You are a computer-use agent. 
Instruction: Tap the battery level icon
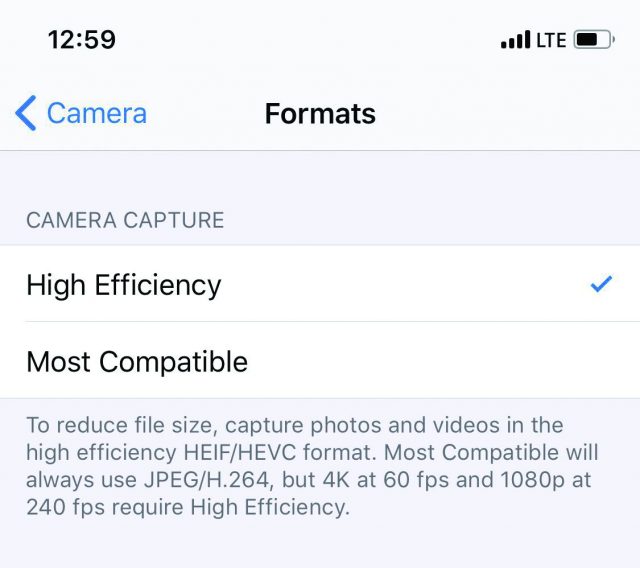coord(594,40)
